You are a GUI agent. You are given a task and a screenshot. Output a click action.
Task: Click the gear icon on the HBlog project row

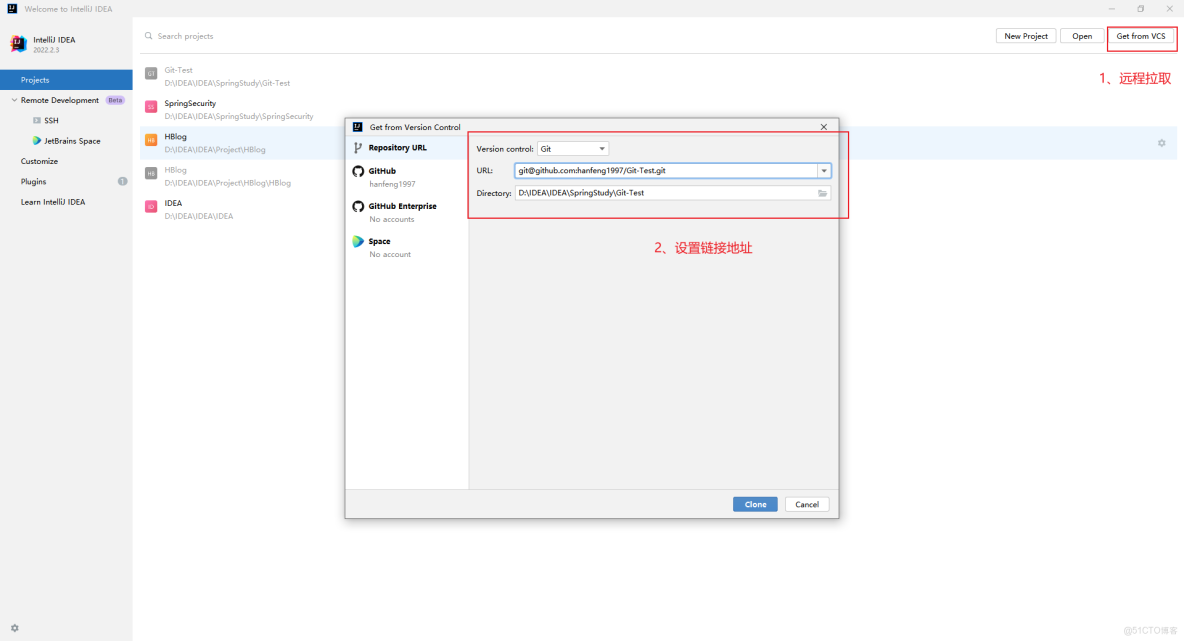(x=1161, y=143)
